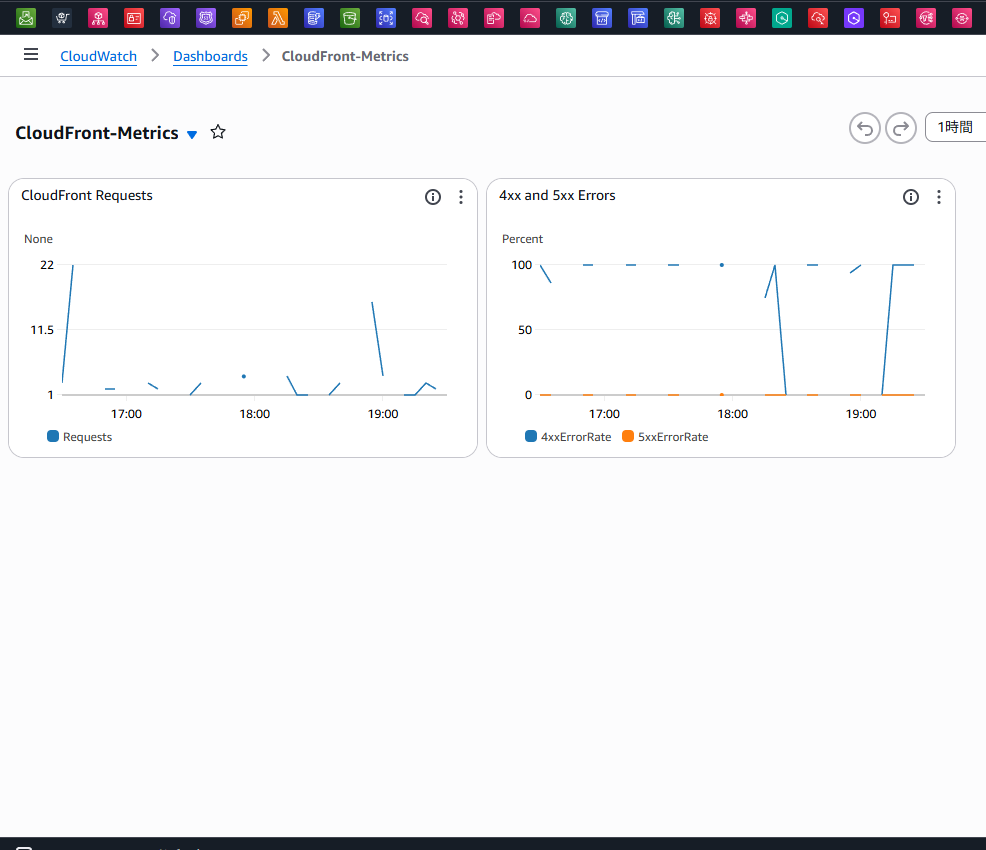The width and height of the screenshot is (986, 850).
Task: Open the green SageMaker brain-circuit shortcut icon
Action: [x=674, y=18]
